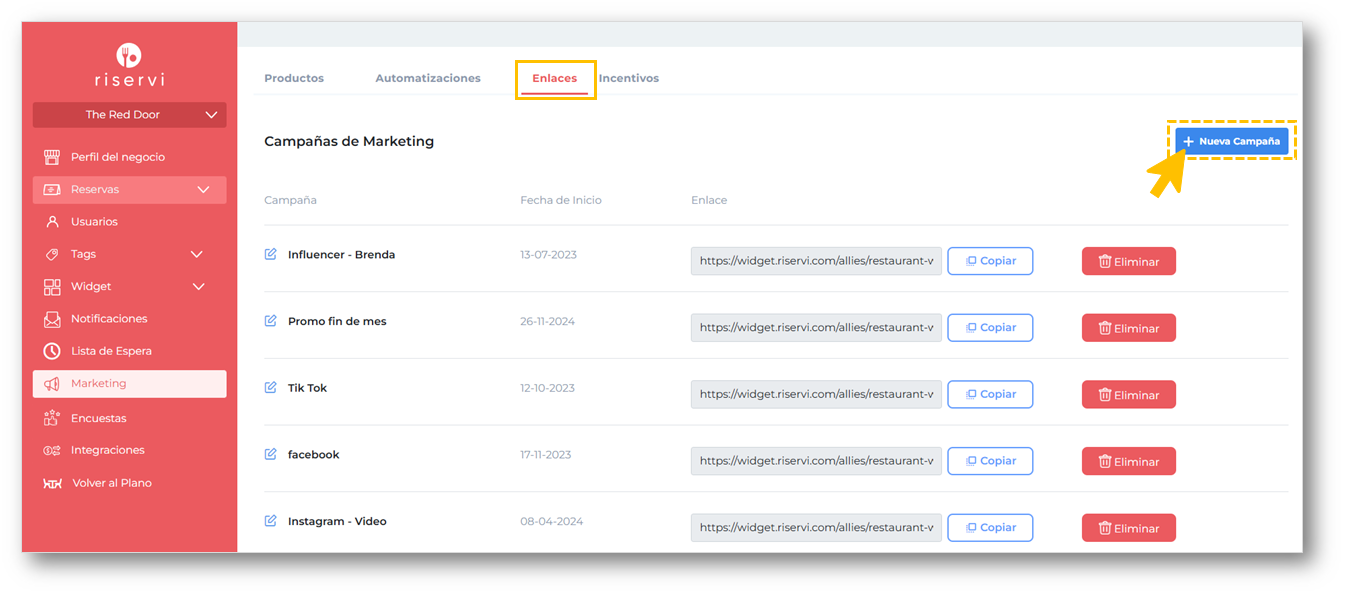
Task: Switch to the Automatizaciones tab
Action: (428, 78)
